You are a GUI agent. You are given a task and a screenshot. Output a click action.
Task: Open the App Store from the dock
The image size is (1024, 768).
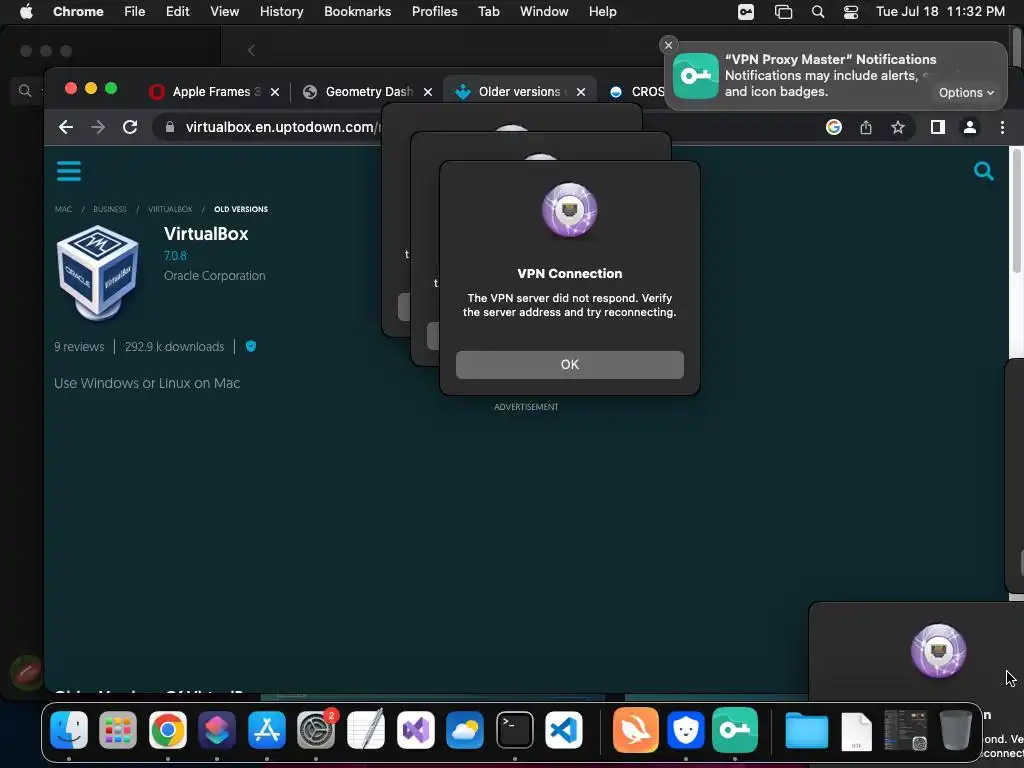(266, 729)
